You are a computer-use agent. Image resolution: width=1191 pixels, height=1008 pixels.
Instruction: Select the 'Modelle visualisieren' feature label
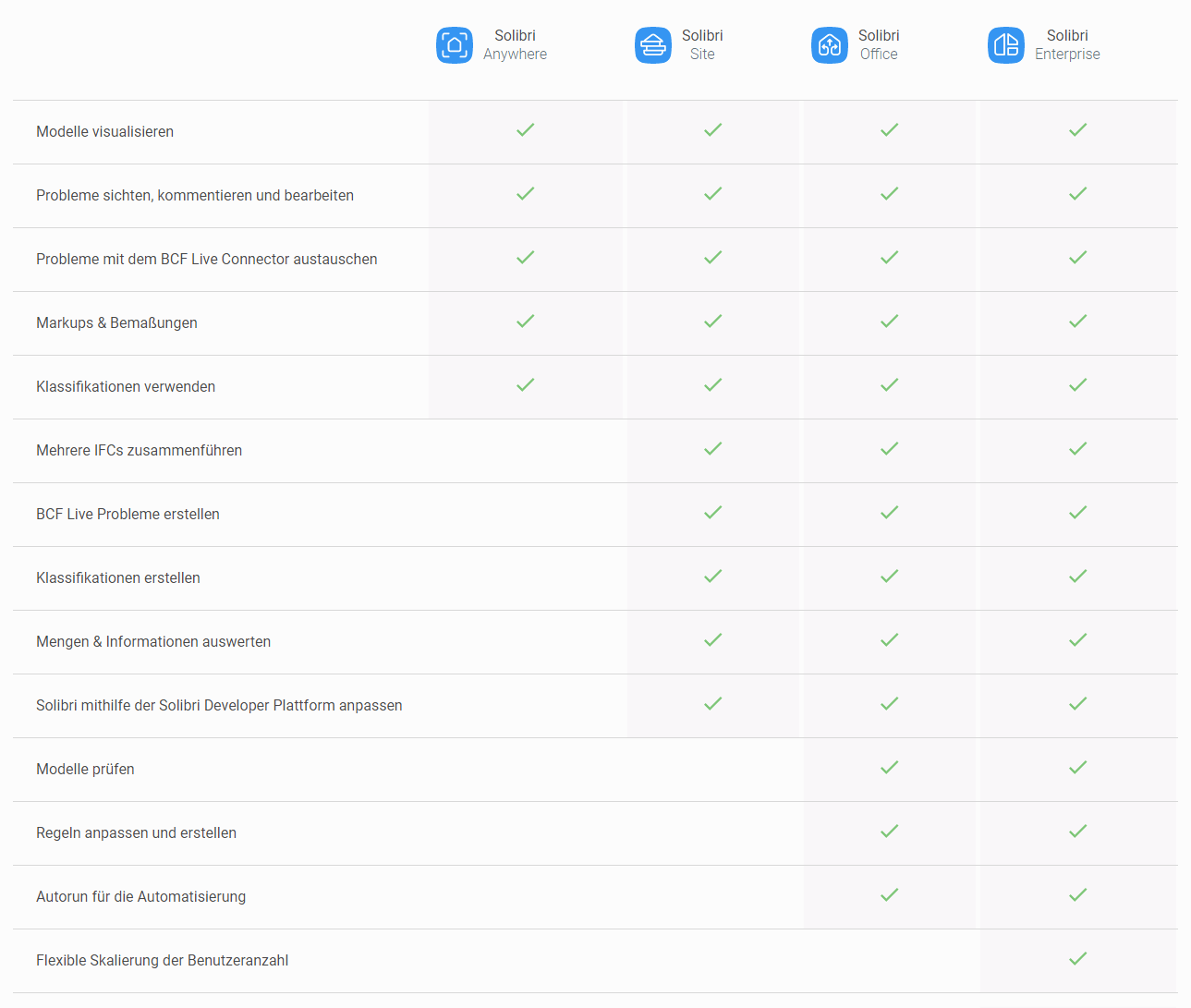(x=104, y=132)
